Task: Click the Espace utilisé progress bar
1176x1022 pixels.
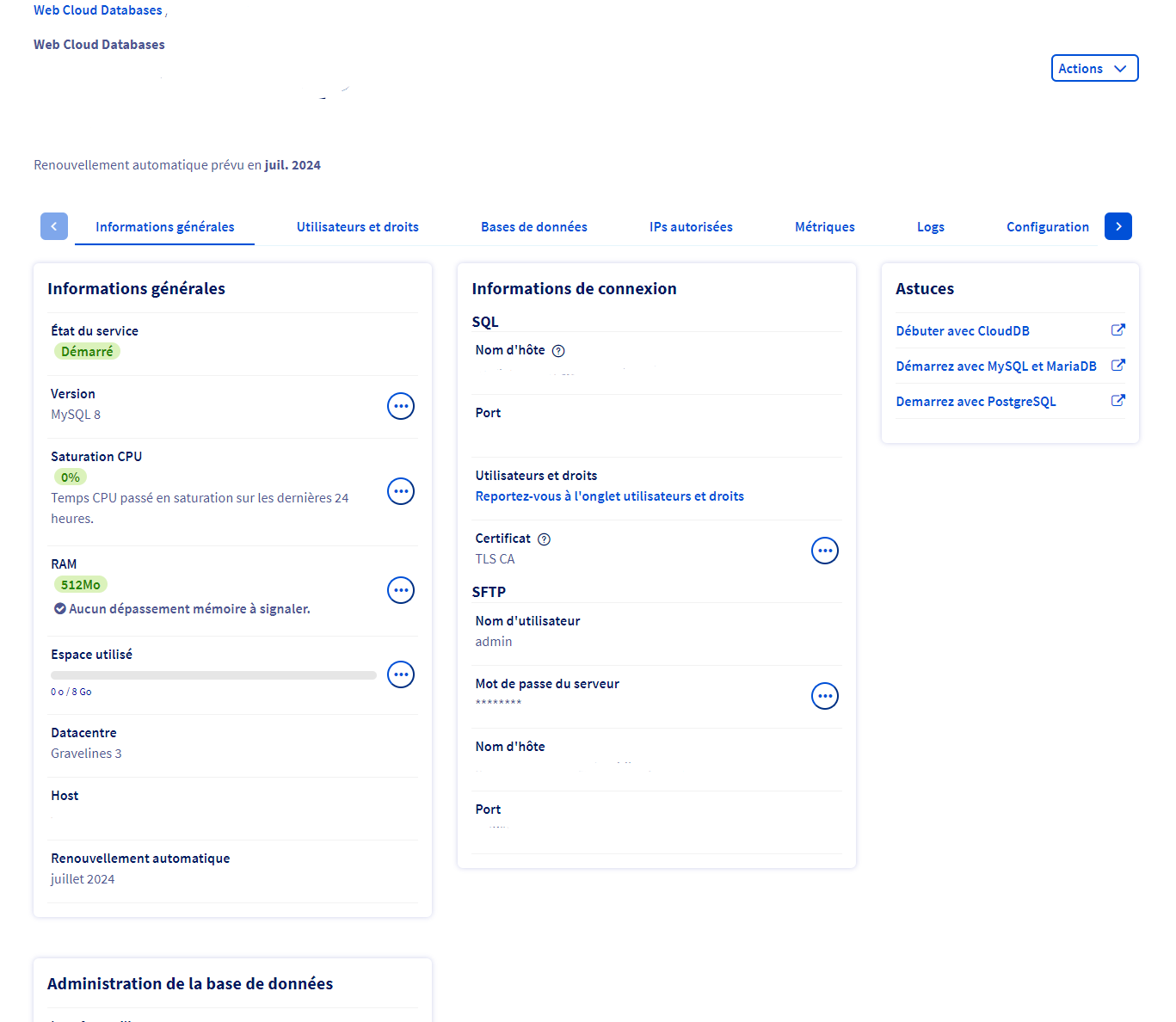Action: 213,675
